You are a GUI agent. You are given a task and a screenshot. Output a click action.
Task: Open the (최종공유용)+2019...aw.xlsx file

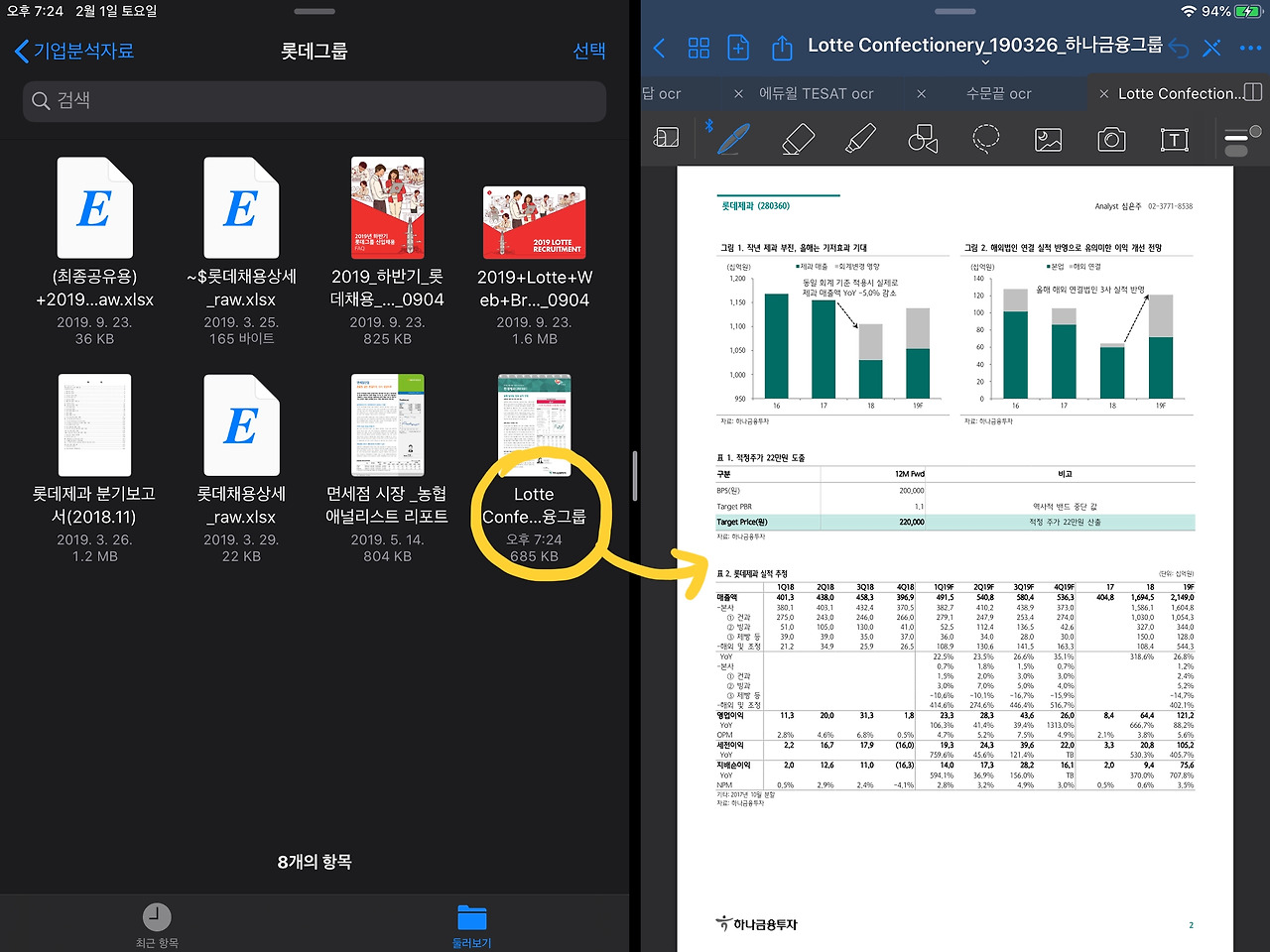click(95, 251)
